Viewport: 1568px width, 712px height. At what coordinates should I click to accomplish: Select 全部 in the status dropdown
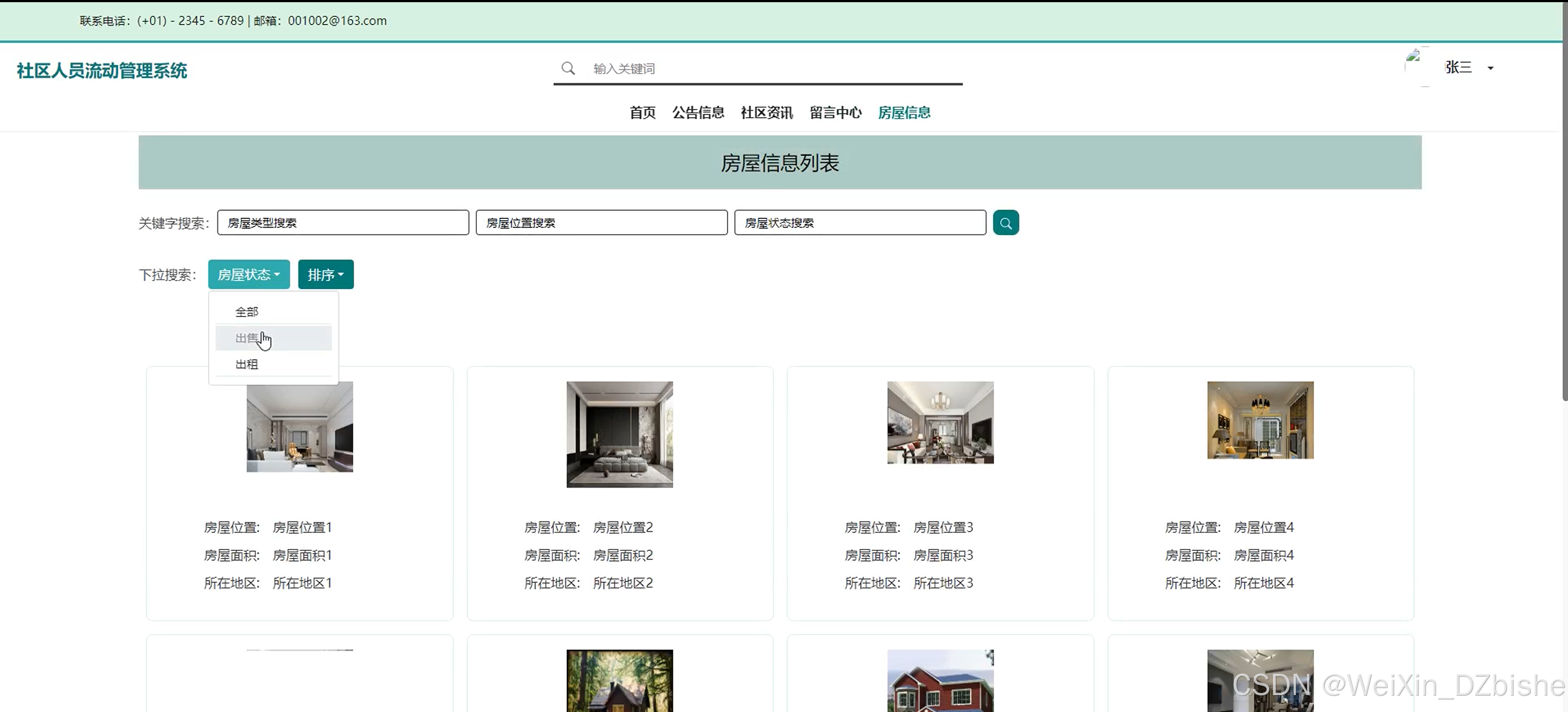click(x=246, y=312)
